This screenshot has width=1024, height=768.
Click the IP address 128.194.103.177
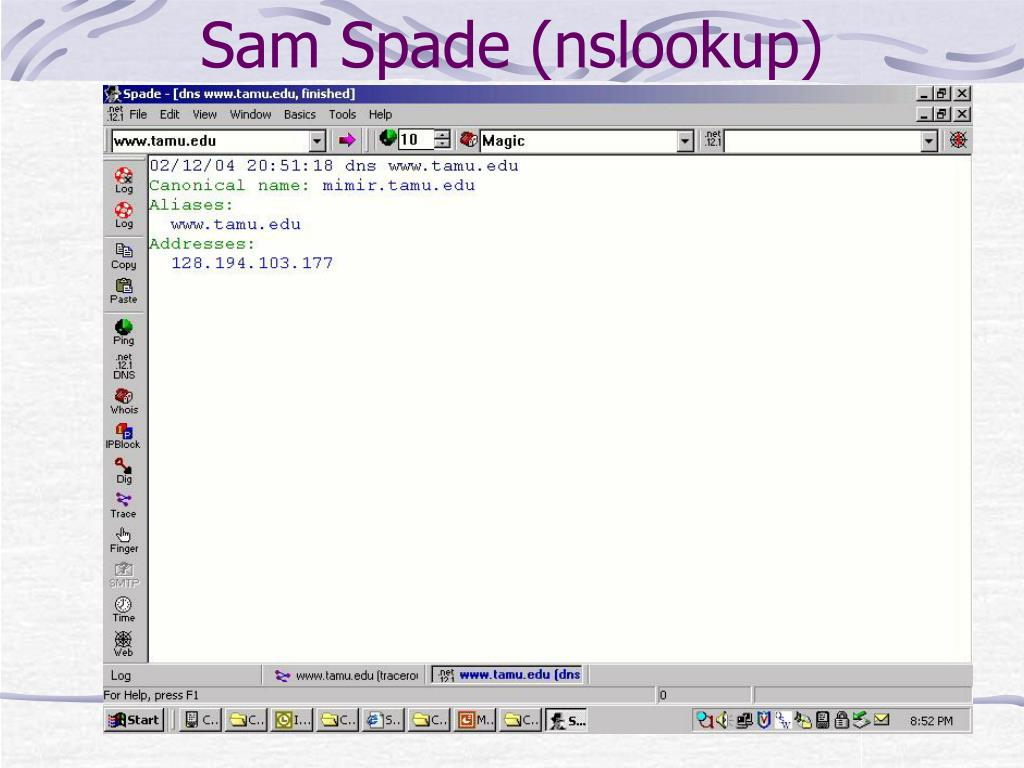click(x=252, y=263)
